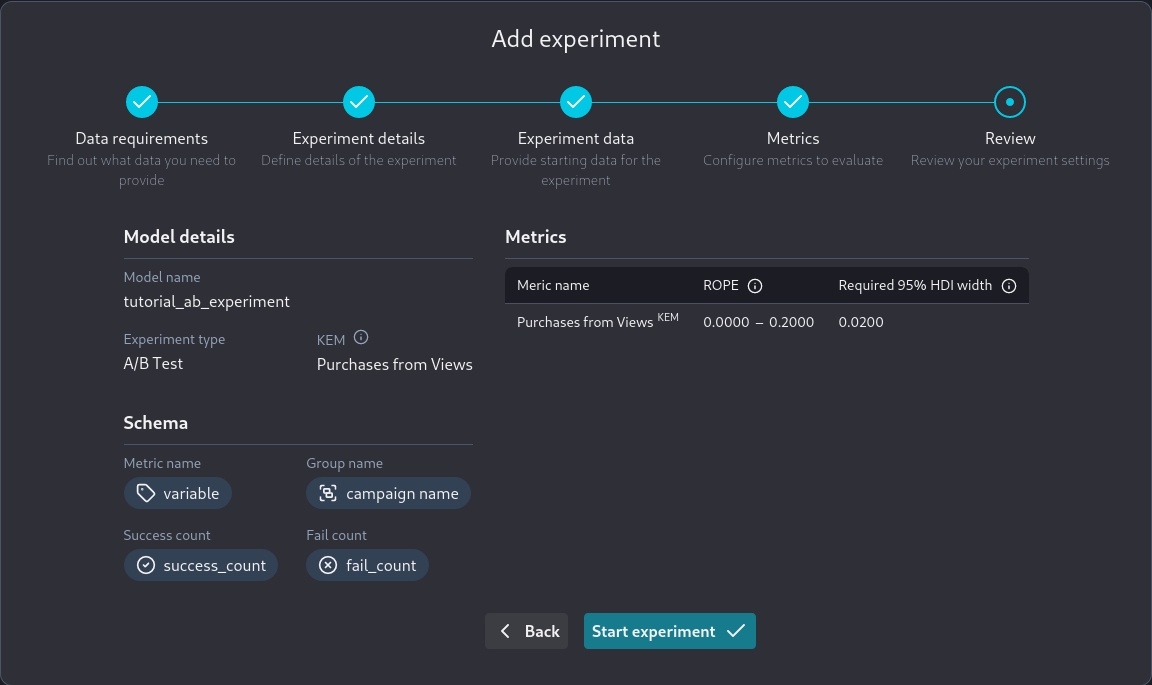The height and width of the screenshot is (685, 1152).
Task: Click the Experiment details step checkmark circle
Action: pyautogui.click(x=359, y=102)
